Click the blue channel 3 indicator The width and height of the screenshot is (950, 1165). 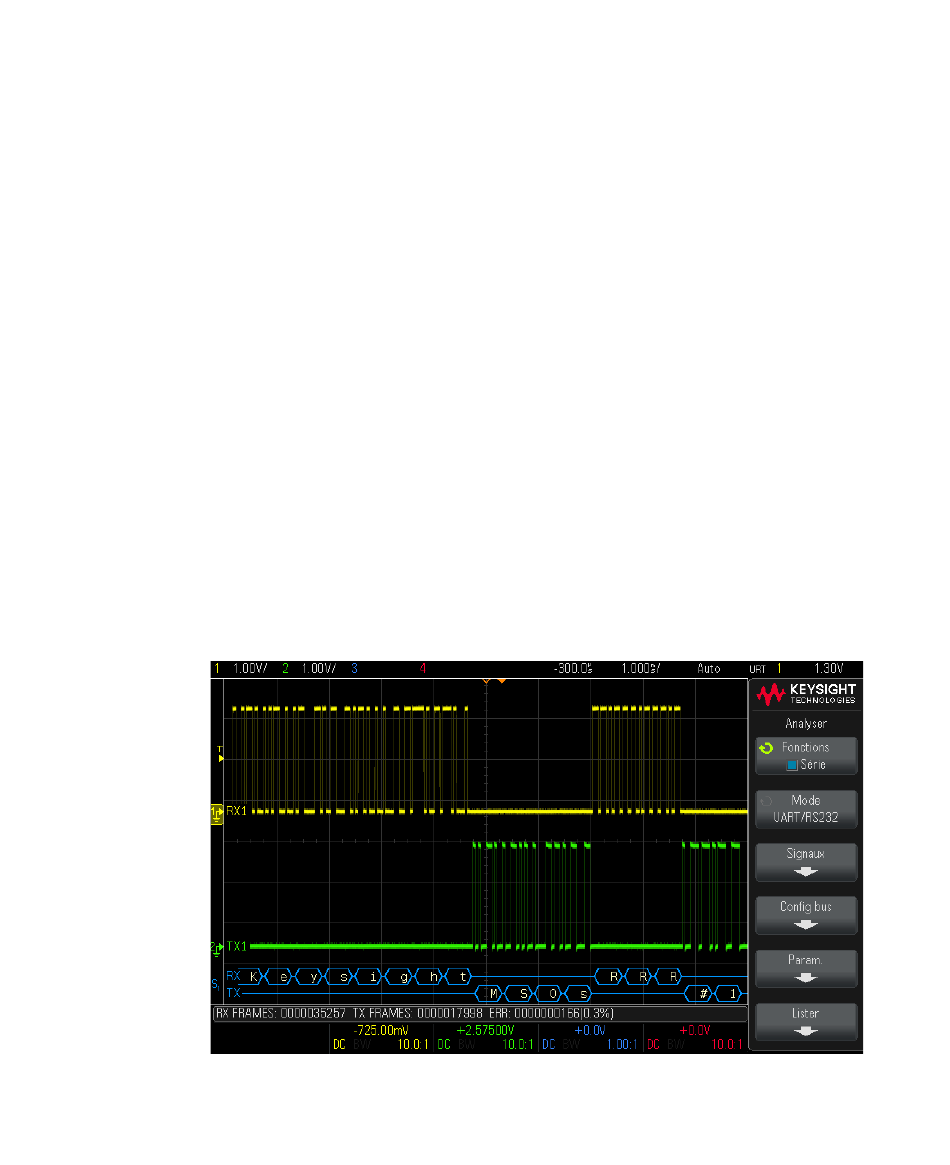click(354, 668)
